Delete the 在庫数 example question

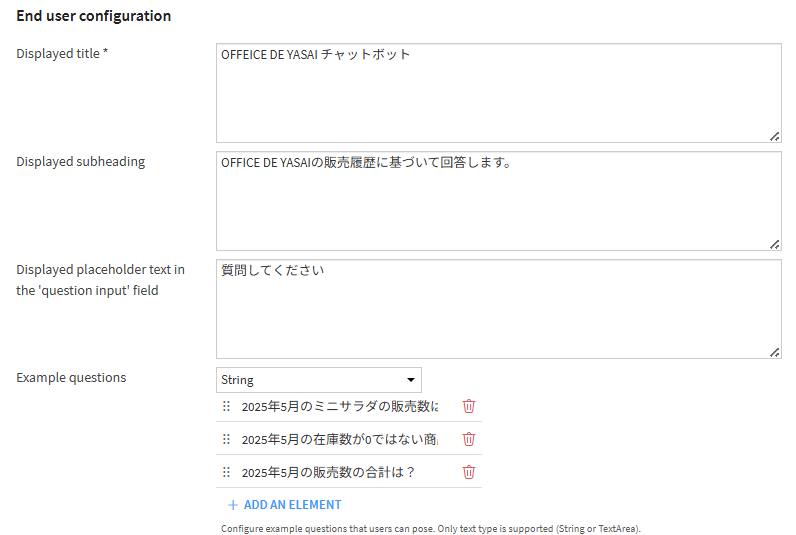469,439
